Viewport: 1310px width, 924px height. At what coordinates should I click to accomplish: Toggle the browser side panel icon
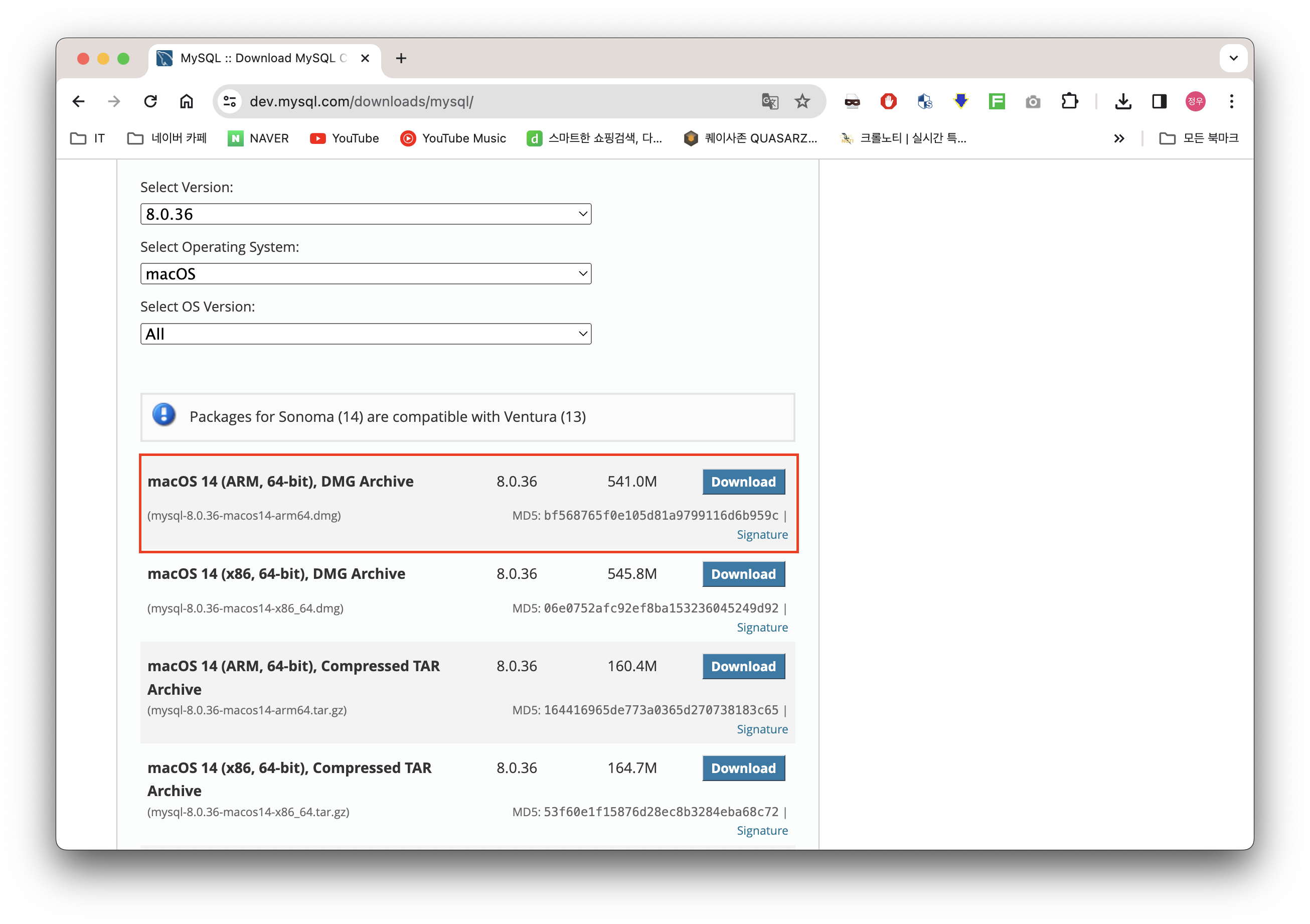pyautogui.click(x=1159, y=102)
